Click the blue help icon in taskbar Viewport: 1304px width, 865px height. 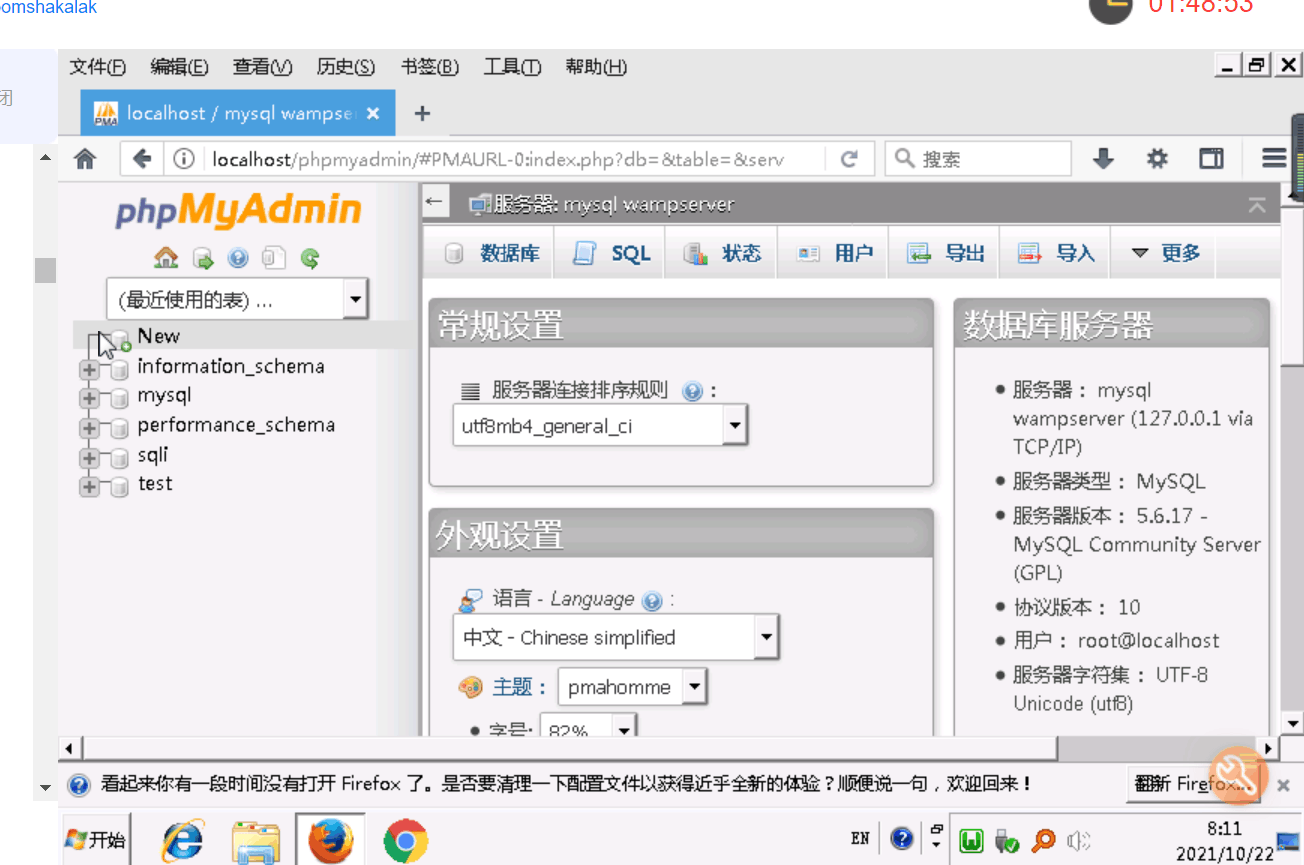click(902, 838)
